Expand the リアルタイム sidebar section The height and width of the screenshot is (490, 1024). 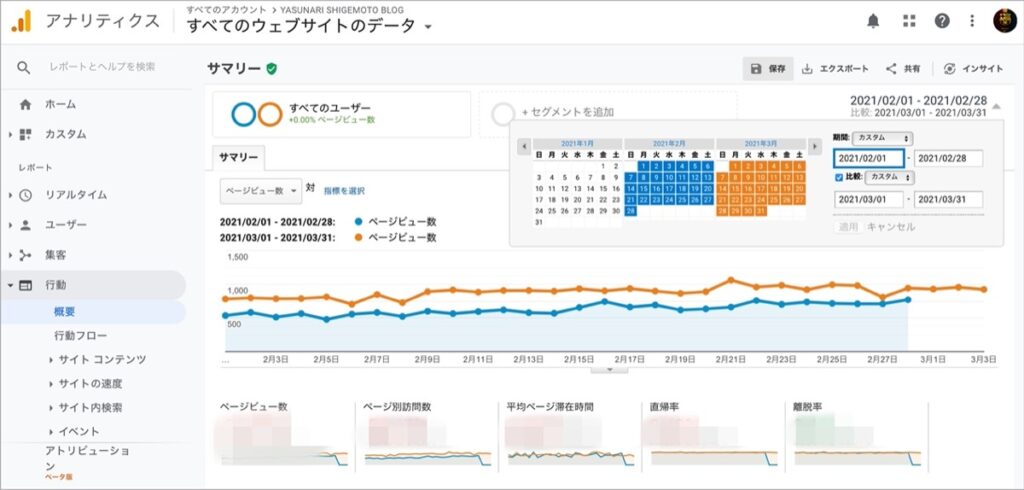tap(10, 195)
